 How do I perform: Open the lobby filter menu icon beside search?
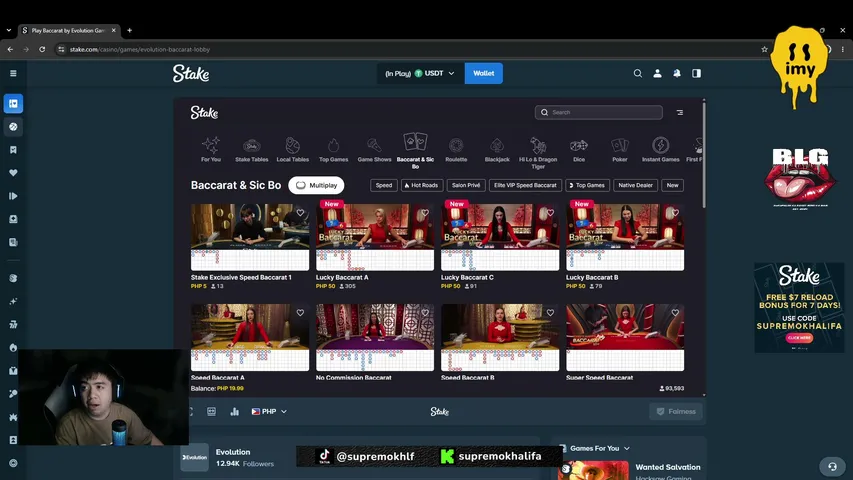pyautogui.click(x=679, y=113)
